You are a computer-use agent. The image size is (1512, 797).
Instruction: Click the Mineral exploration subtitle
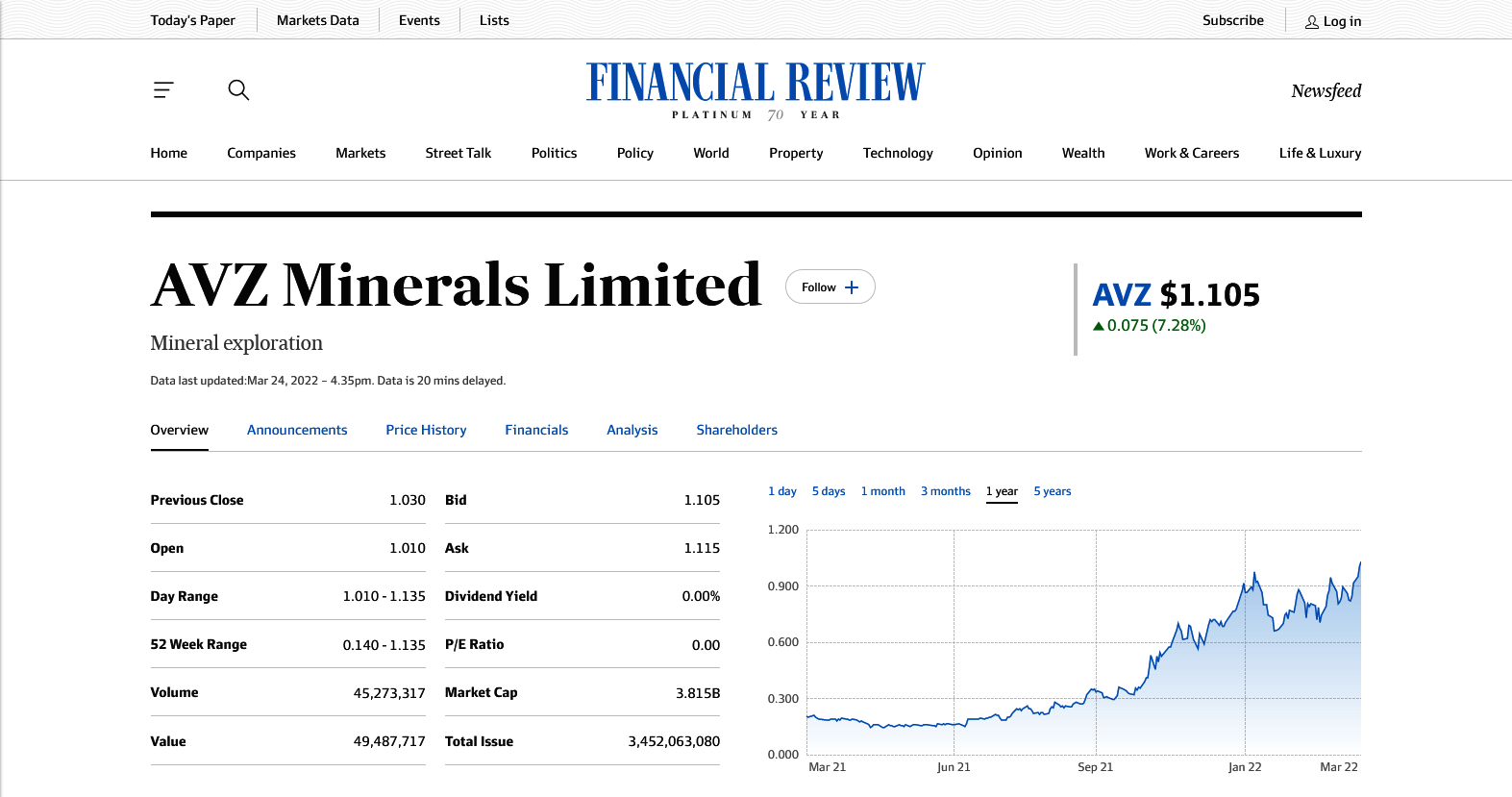(x=236, y=343)
